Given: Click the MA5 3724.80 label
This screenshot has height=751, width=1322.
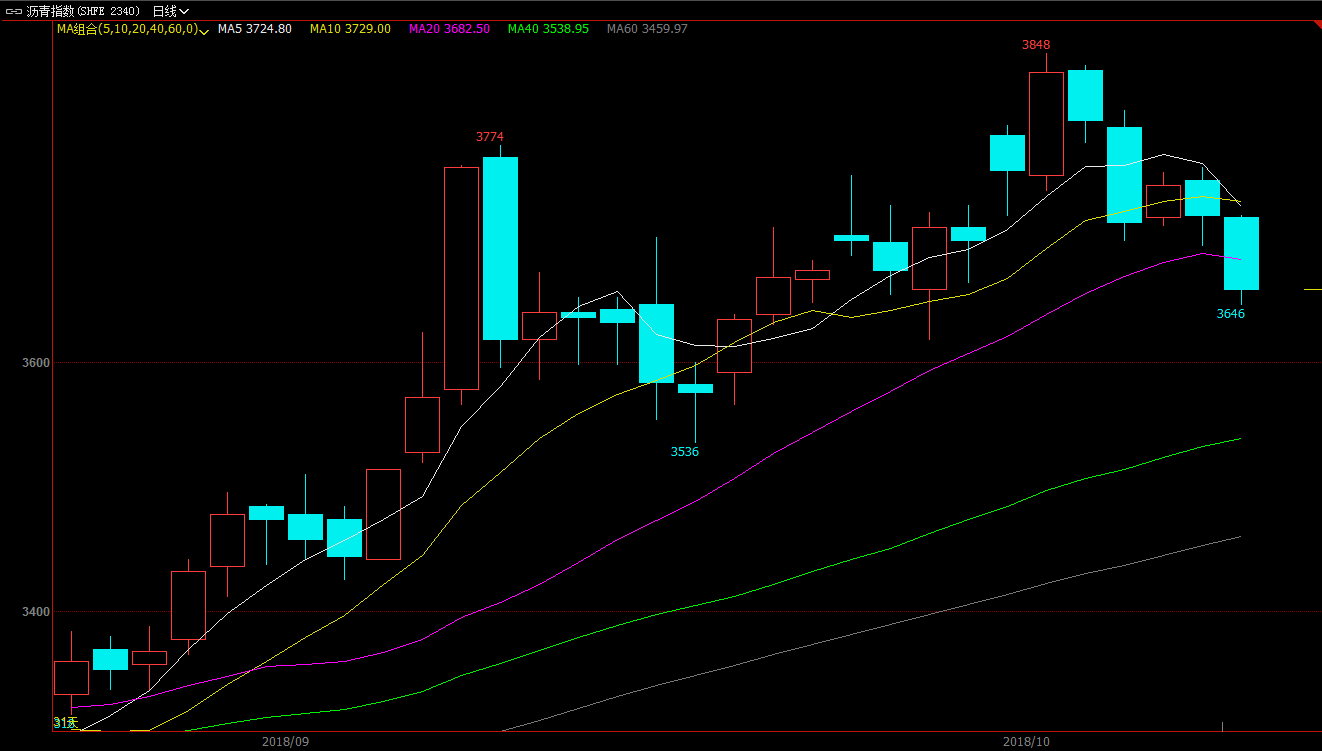Looking at the screenshot, I should click(254, 29).
